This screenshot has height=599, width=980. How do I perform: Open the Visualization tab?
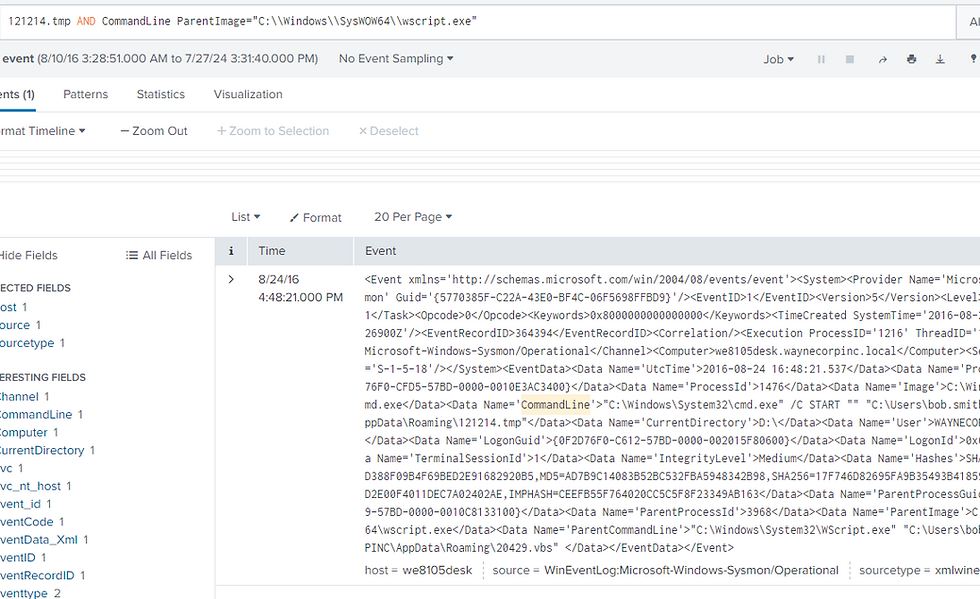(248, 94)
